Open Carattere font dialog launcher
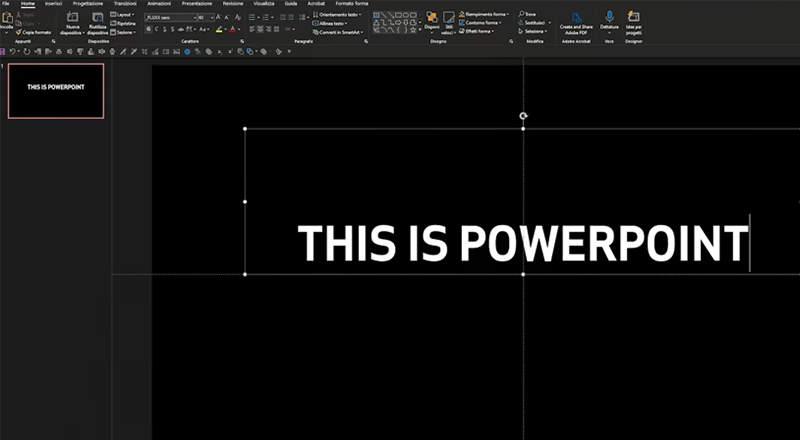Screen dimensions: 800x440 [242, 41]
